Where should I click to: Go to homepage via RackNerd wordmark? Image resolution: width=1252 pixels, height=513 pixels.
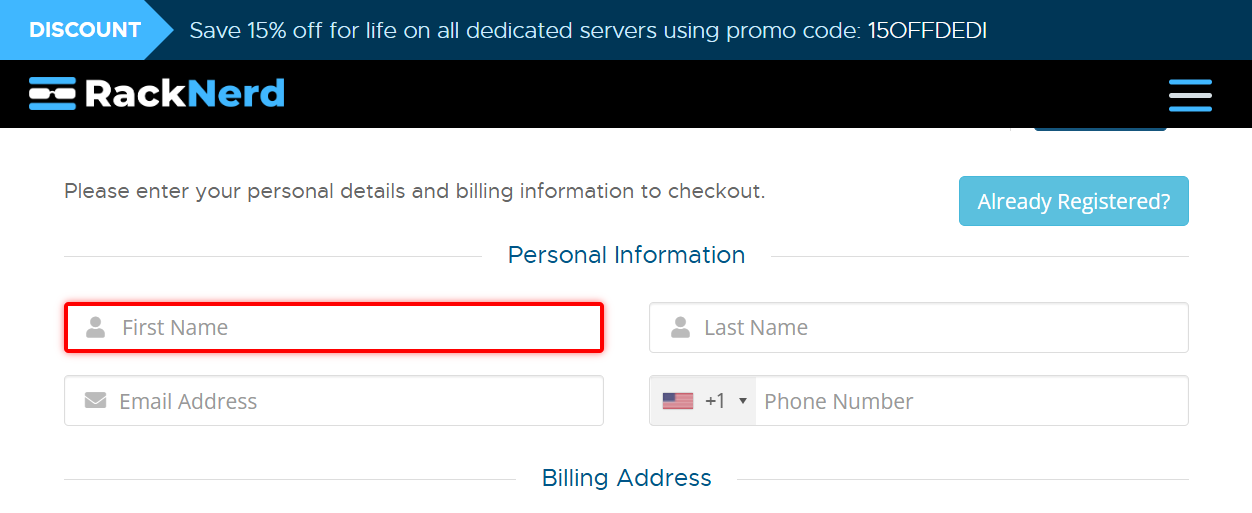(x=185, y=93)
